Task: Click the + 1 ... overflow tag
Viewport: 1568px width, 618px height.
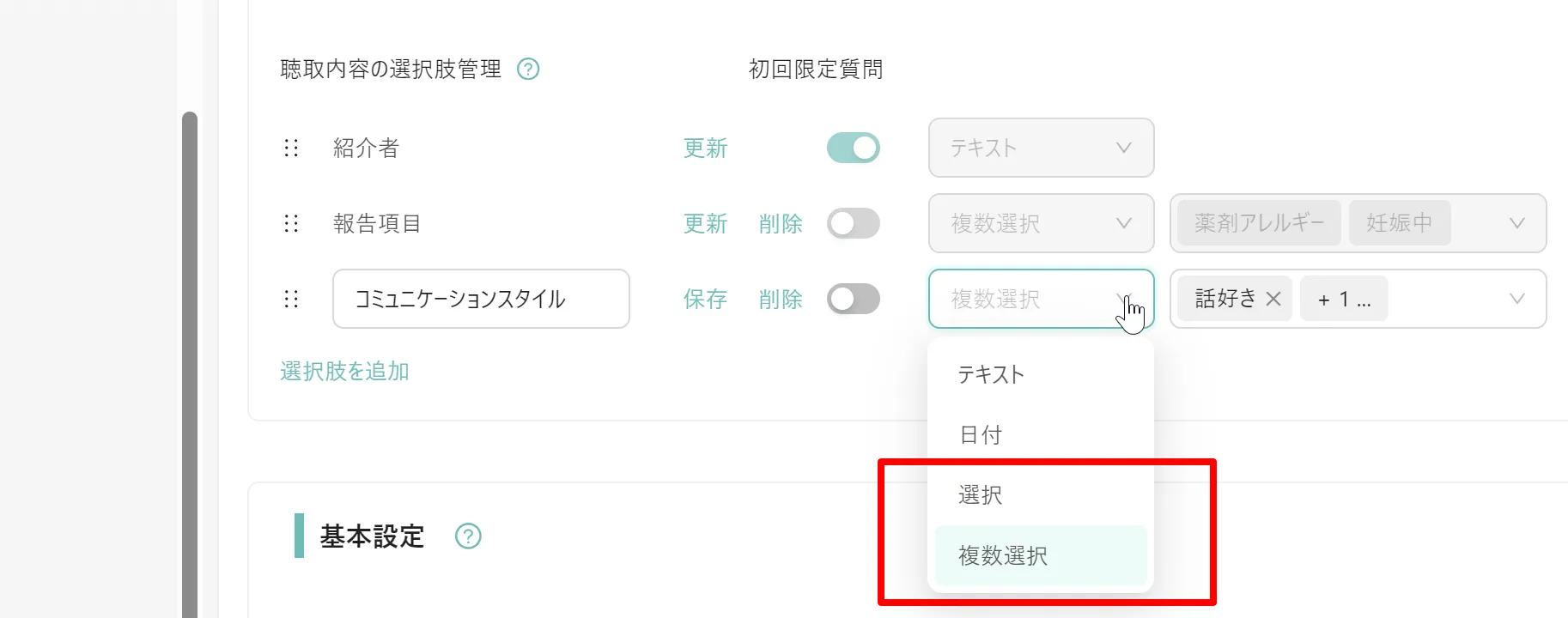Action: click(1344, 299)
